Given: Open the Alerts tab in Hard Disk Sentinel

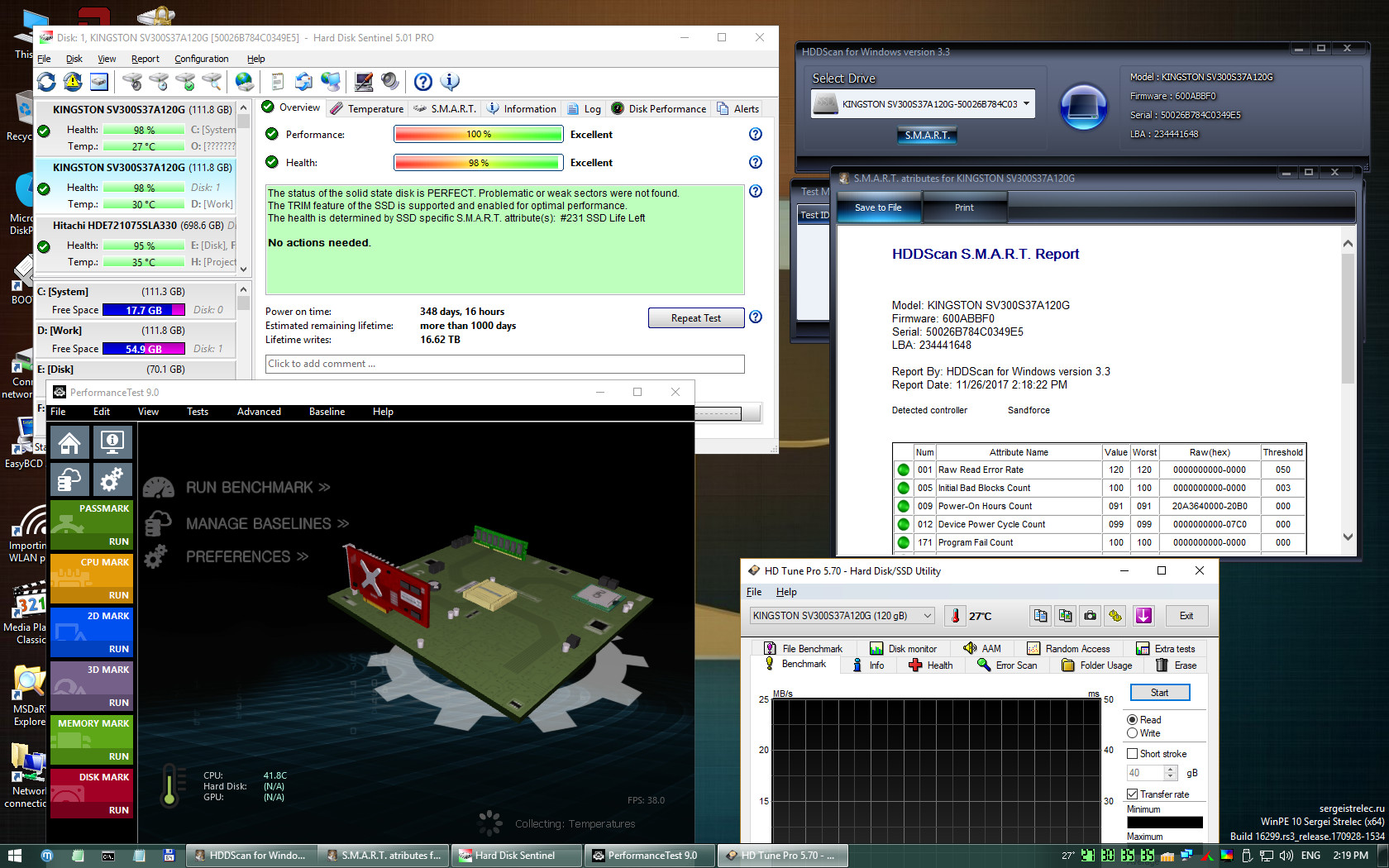Looking at the screenshot, I should click(x=738, y=109).
